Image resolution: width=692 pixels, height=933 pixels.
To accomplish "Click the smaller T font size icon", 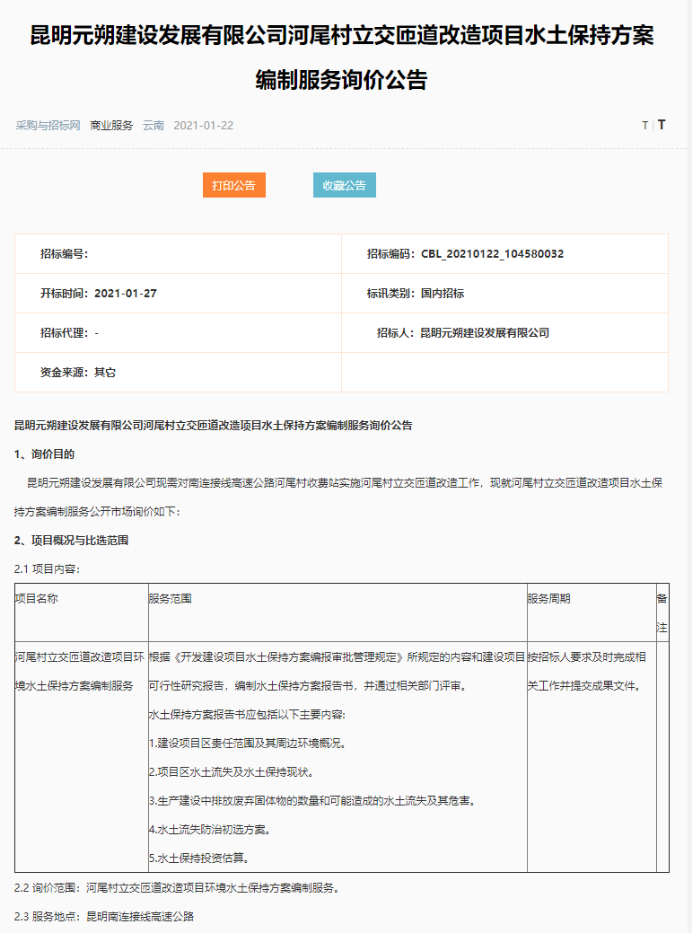I will [x=645, y=126].
